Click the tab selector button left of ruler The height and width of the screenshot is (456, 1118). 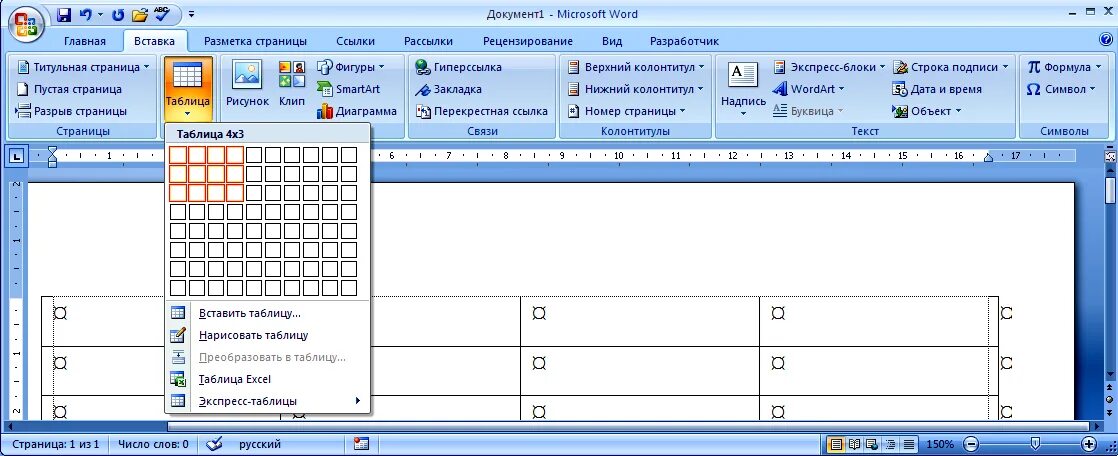click(16, 155)
